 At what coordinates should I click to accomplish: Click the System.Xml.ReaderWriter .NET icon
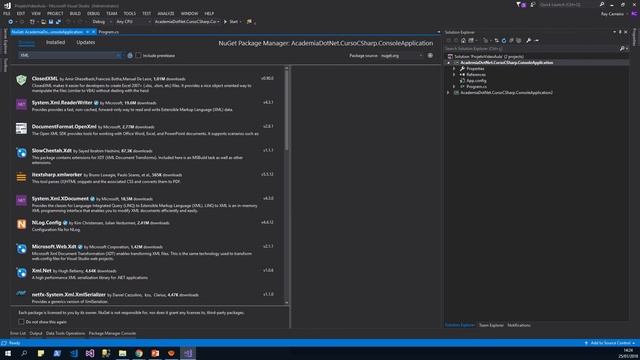point(21,104)
